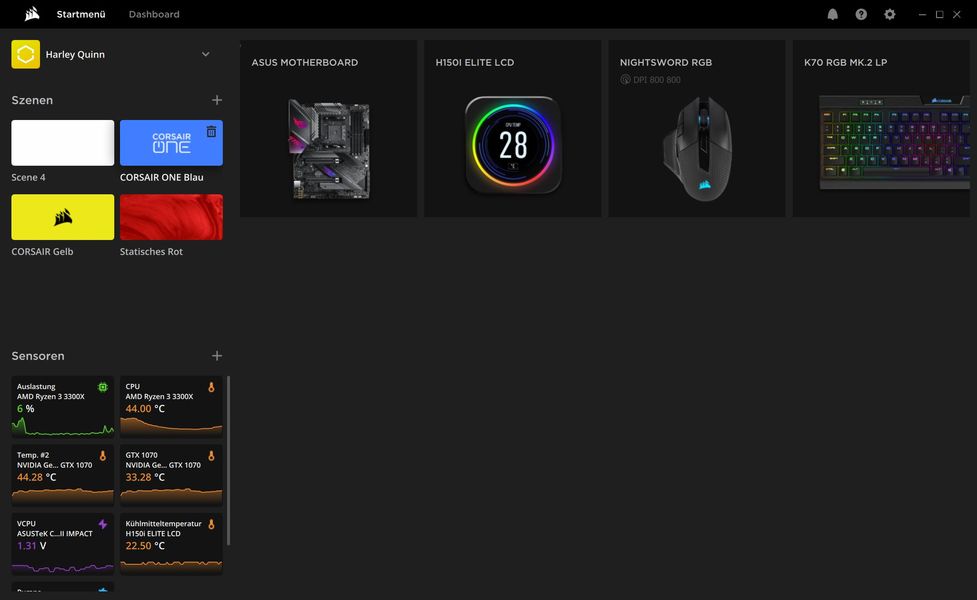The width and height of the screenshot is (977, 600).
Task: Delete the CORSAIR ONE Blau scene
Action: click(211, 131)
